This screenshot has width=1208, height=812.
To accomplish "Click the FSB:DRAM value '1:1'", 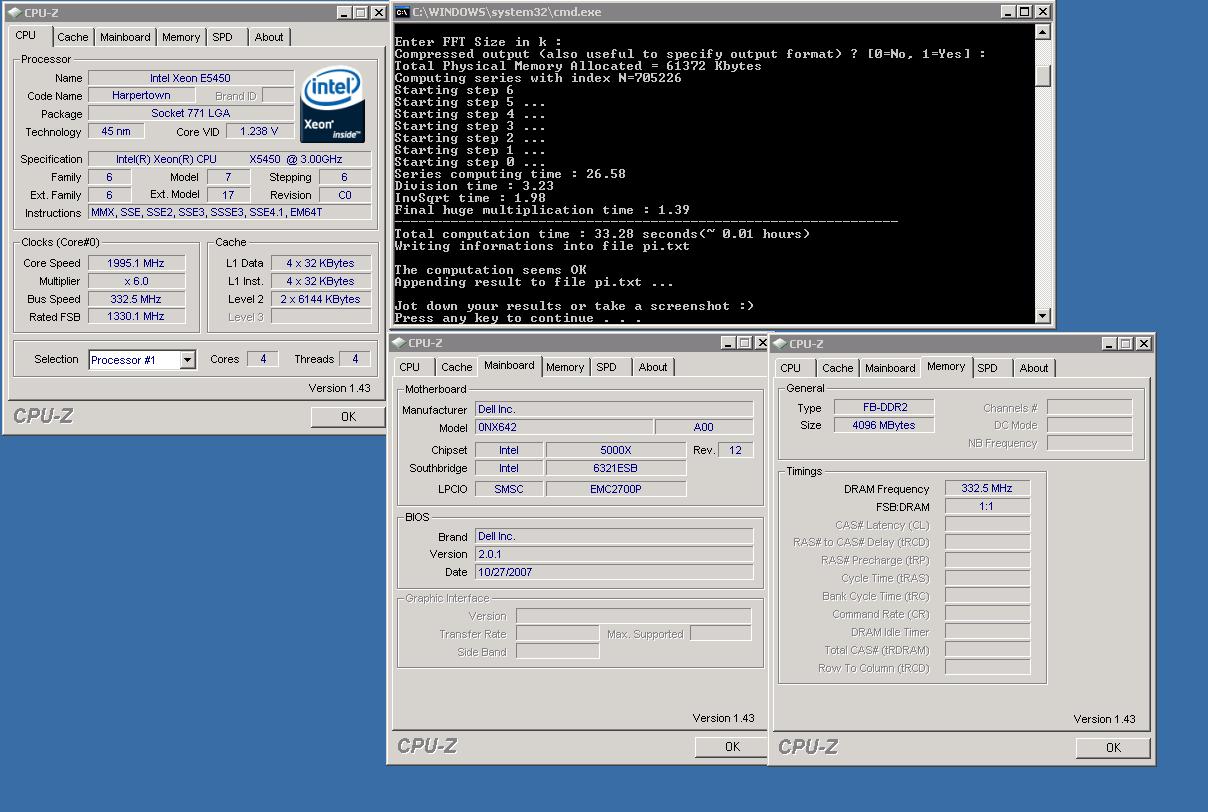I will coord(987,507).
